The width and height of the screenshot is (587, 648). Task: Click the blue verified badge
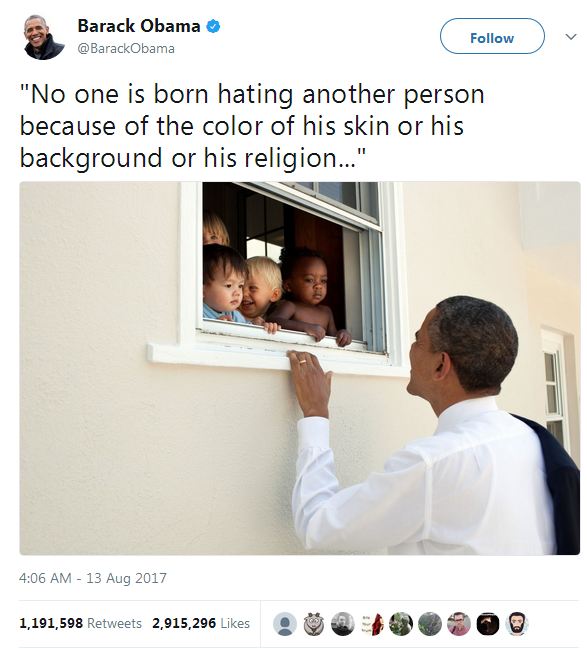tap(213, 26)
